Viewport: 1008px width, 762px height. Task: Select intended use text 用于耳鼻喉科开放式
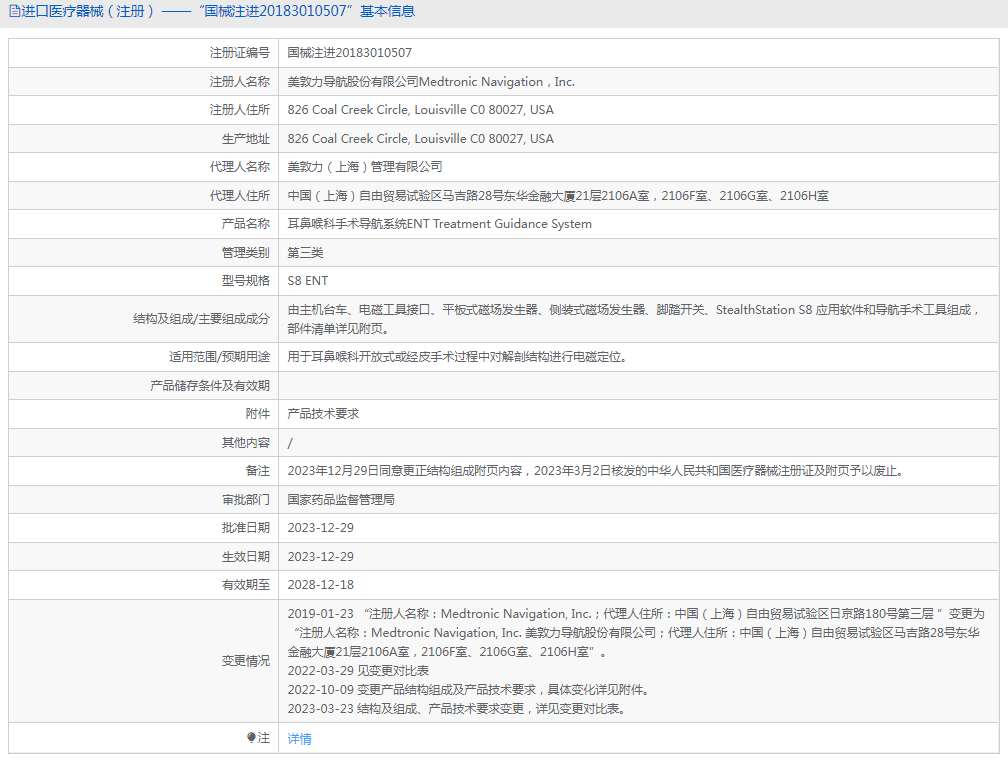(x=457, y=357)
